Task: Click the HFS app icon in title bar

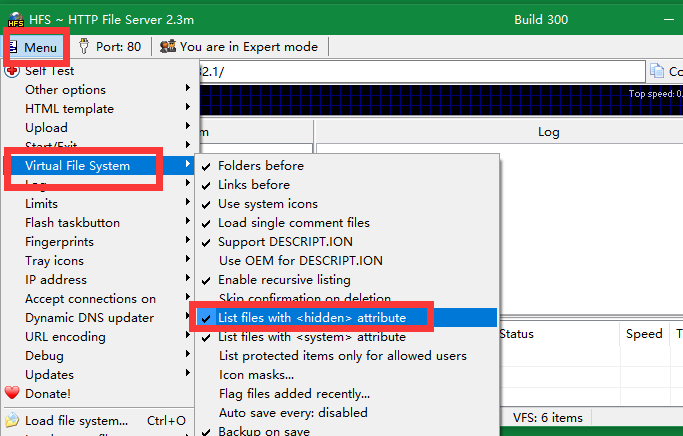Action: click(x=16, y=20)
